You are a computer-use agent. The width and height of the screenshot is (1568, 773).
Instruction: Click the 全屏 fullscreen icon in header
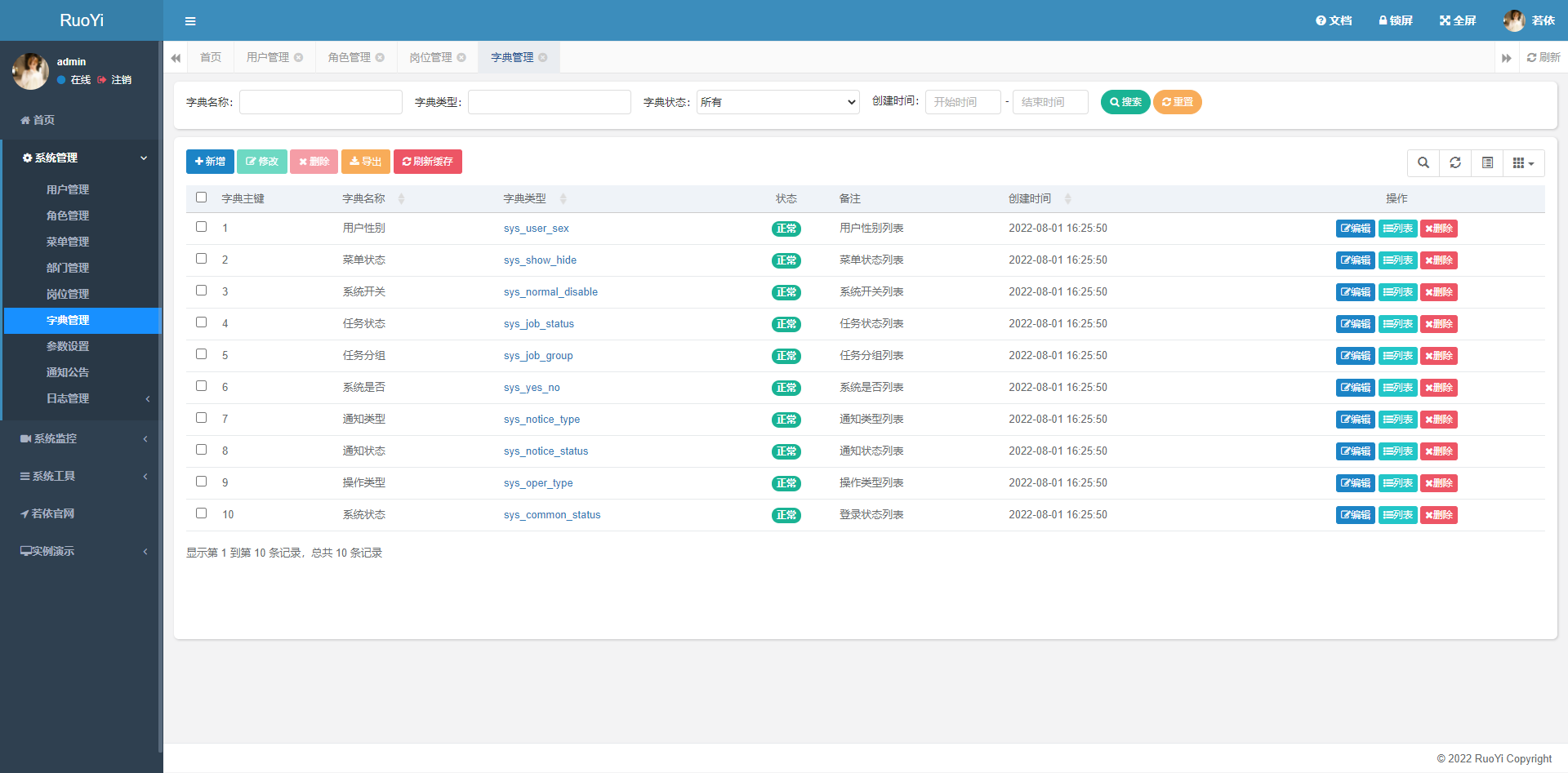point(1457,20)
